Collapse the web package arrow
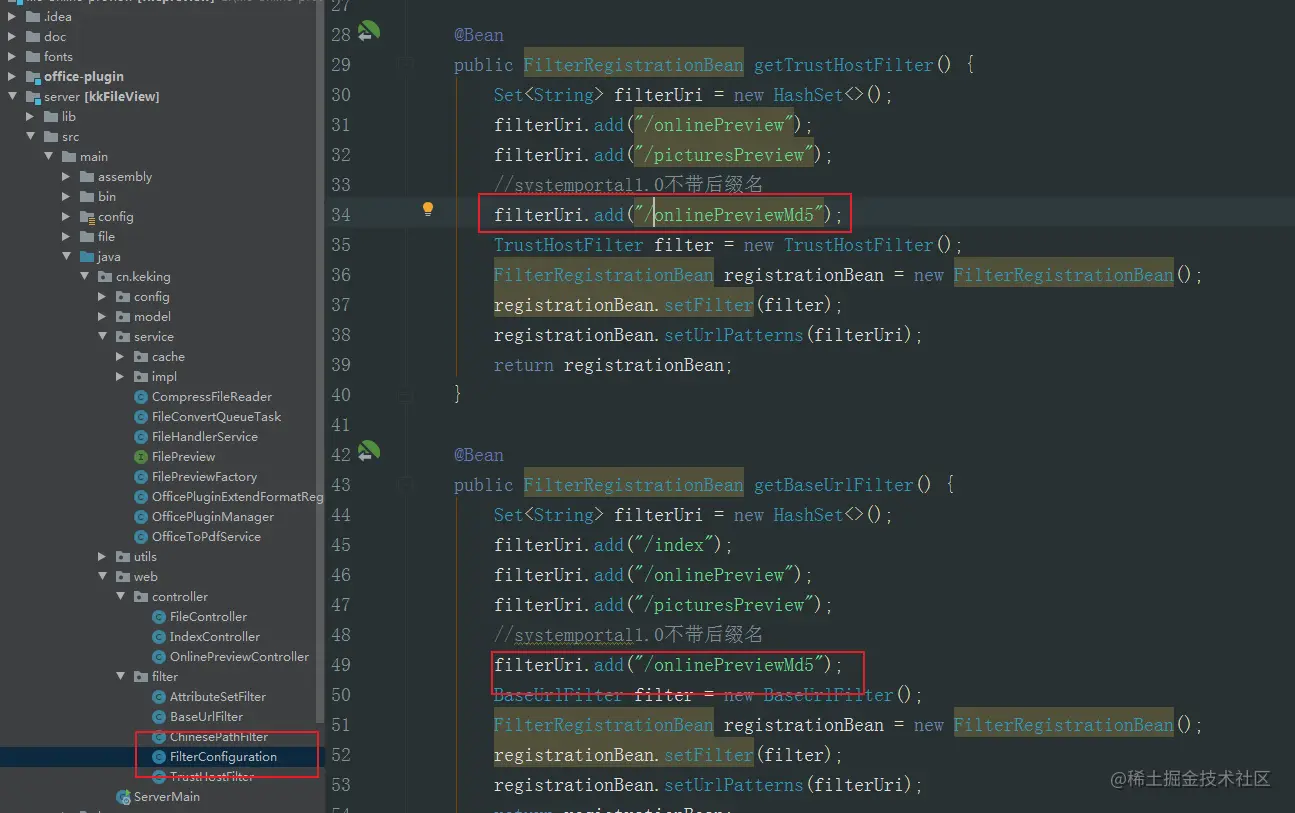The image size is (1295, 813). (102, 577)
